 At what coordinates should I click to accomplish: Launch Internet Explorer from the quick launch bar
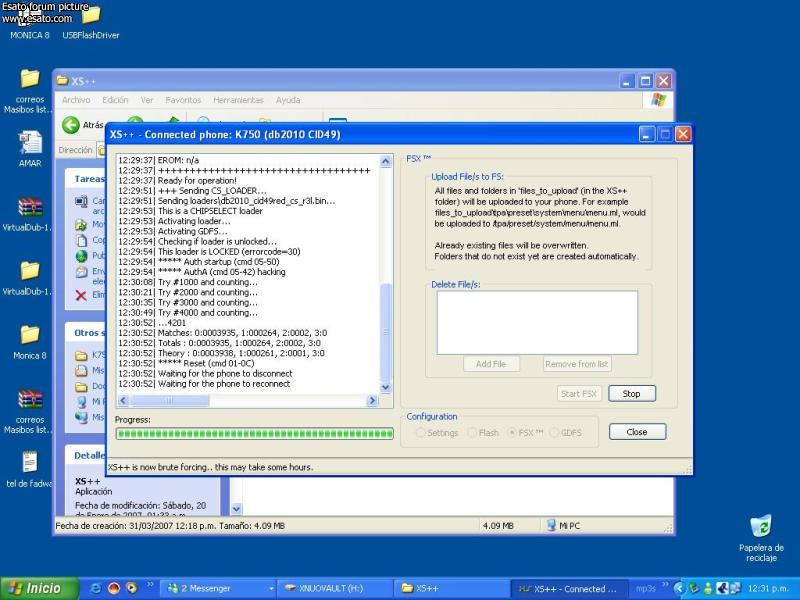tap(95, 588)
